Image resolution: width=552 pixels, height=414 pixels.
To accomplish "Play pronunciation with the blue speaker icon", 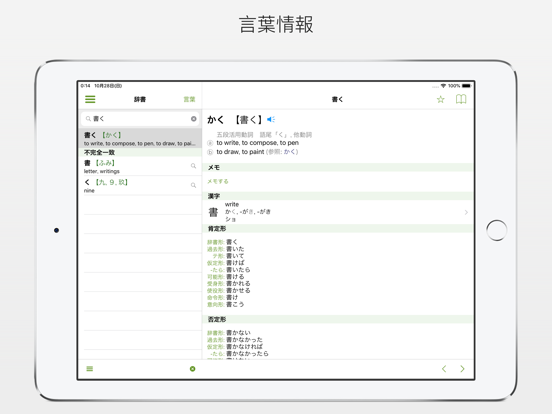I will (271, 119).
